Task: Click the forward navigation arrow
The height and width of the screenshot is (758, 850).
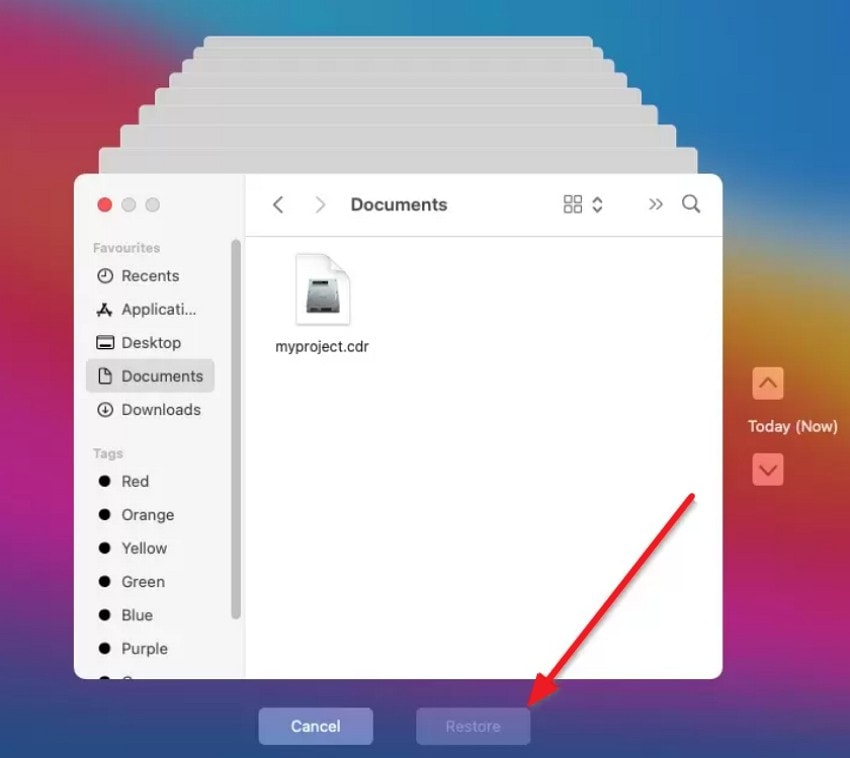Action: point(320,204)
